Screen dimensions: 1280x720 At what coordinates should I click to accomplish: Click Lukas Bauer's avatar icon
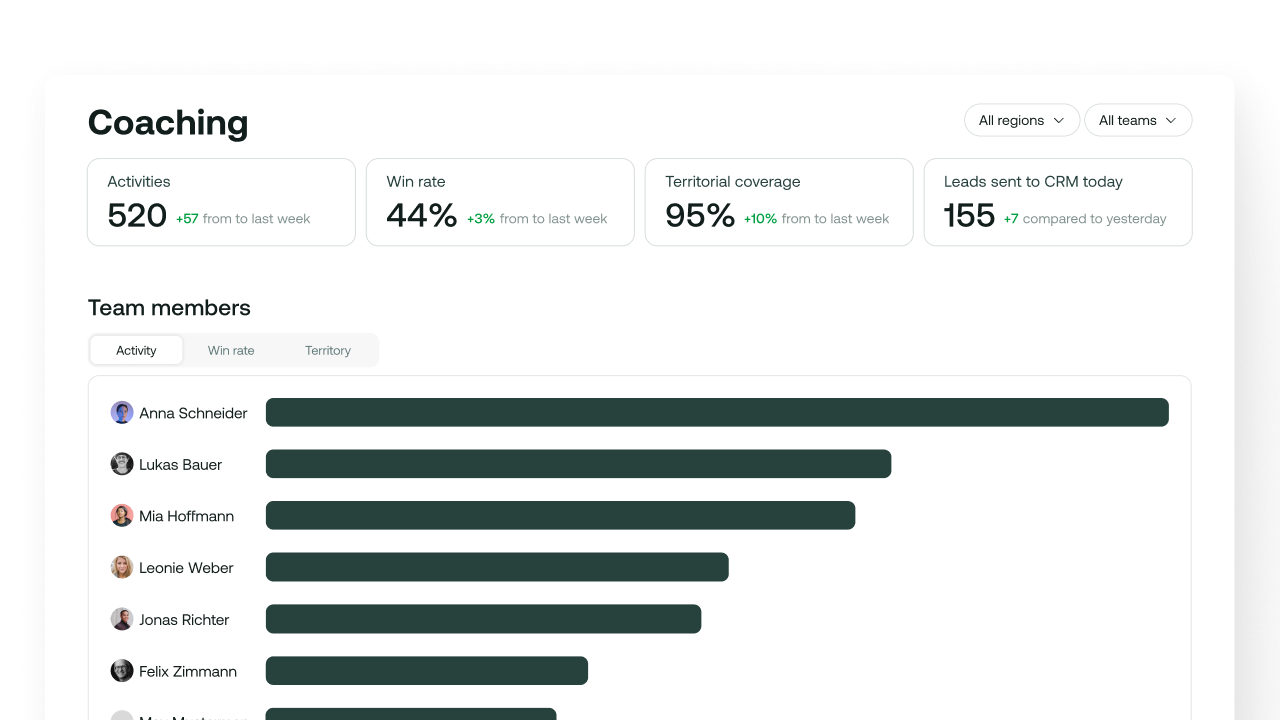[122, 464]
